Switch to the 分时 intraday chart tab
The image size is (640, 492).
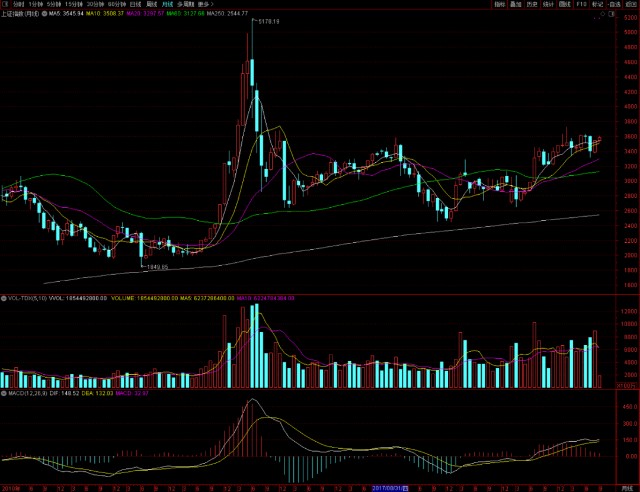tap(19, 4)
